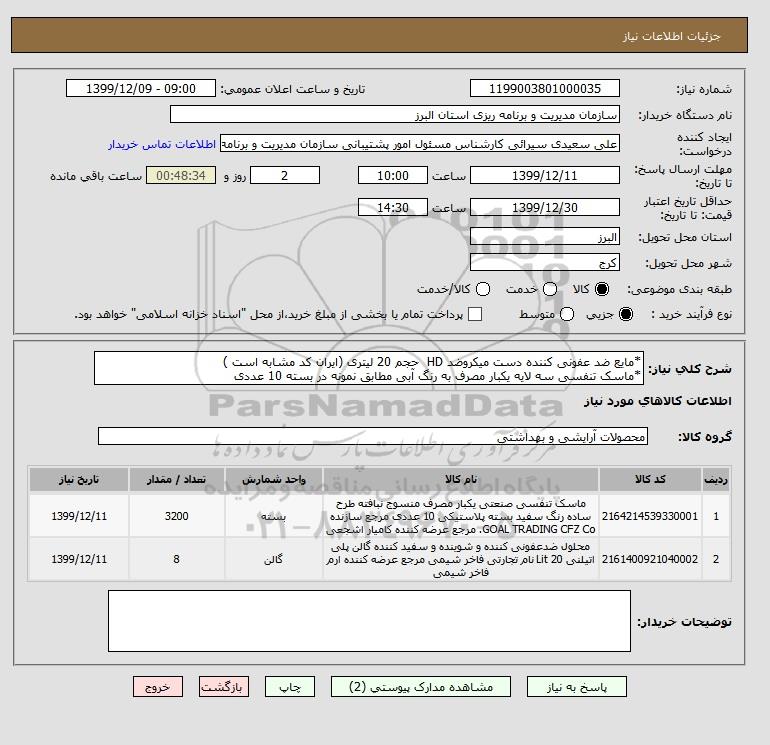This screenshot has width=770, height=745.
Task: Click the deadline time field 10:00
Action: 393,175
